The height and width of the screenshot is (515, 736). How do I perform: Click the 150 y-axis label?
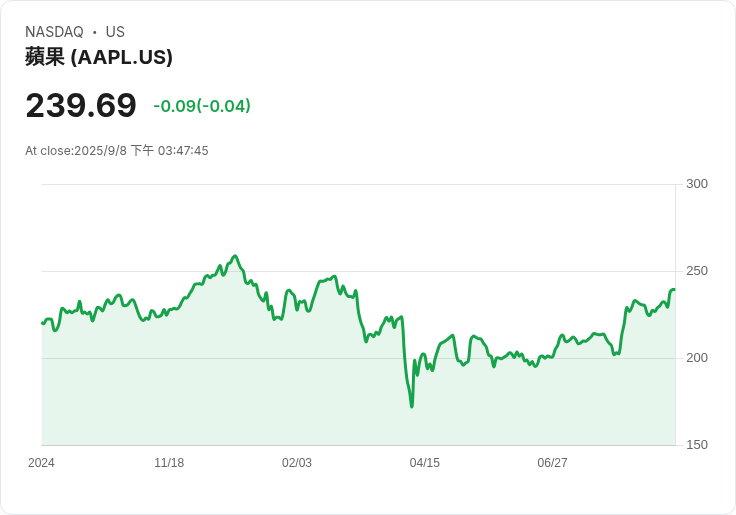(697, 445)
